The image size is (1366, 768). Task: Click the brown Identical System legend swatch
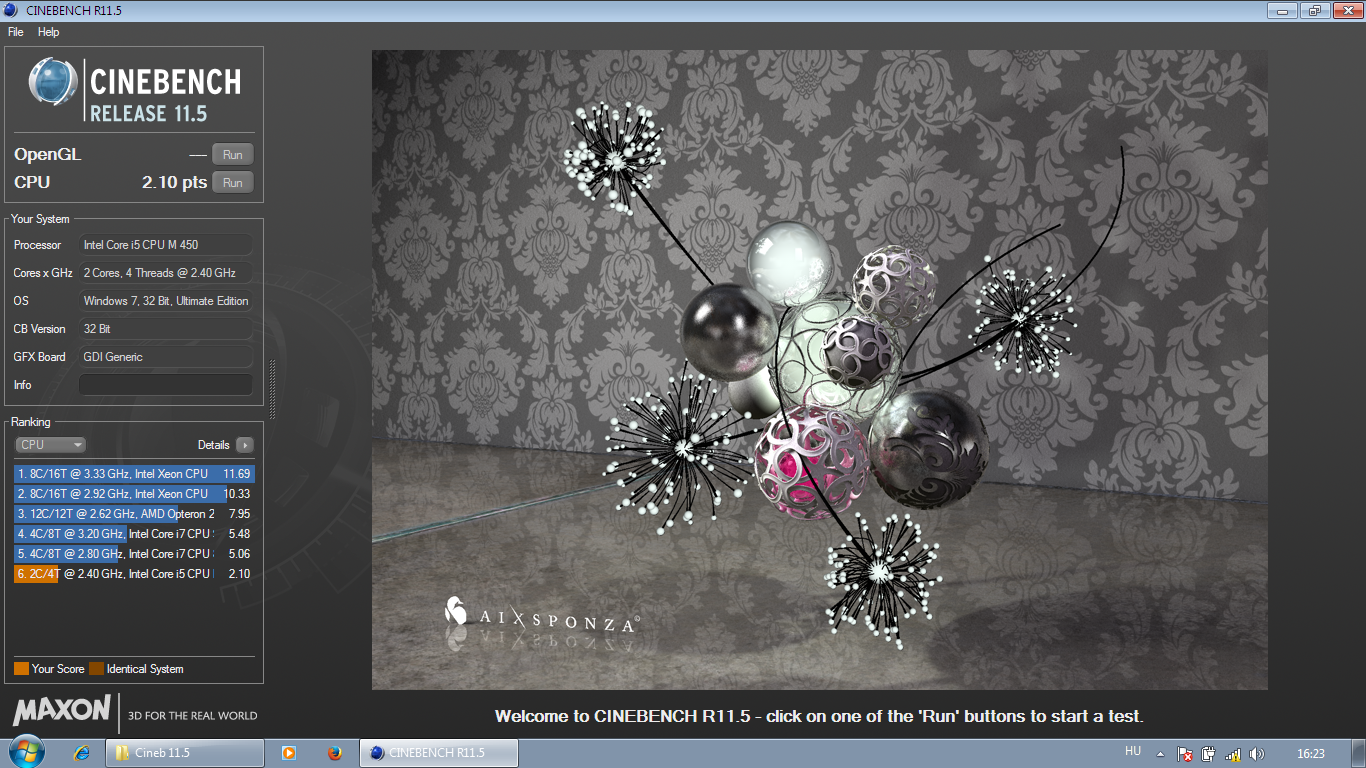(96, 669)
